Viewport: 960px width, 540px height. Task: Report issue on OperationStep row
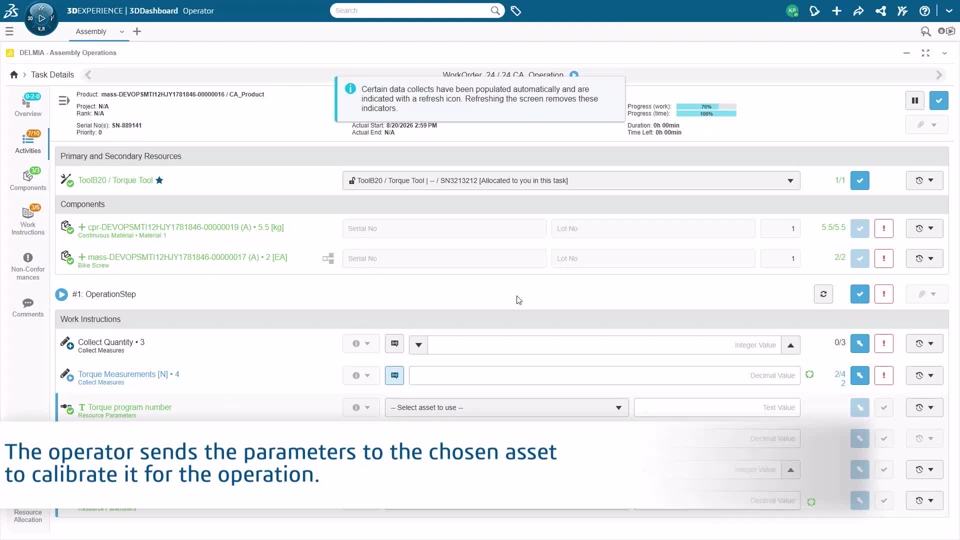[x=884, y=294]
